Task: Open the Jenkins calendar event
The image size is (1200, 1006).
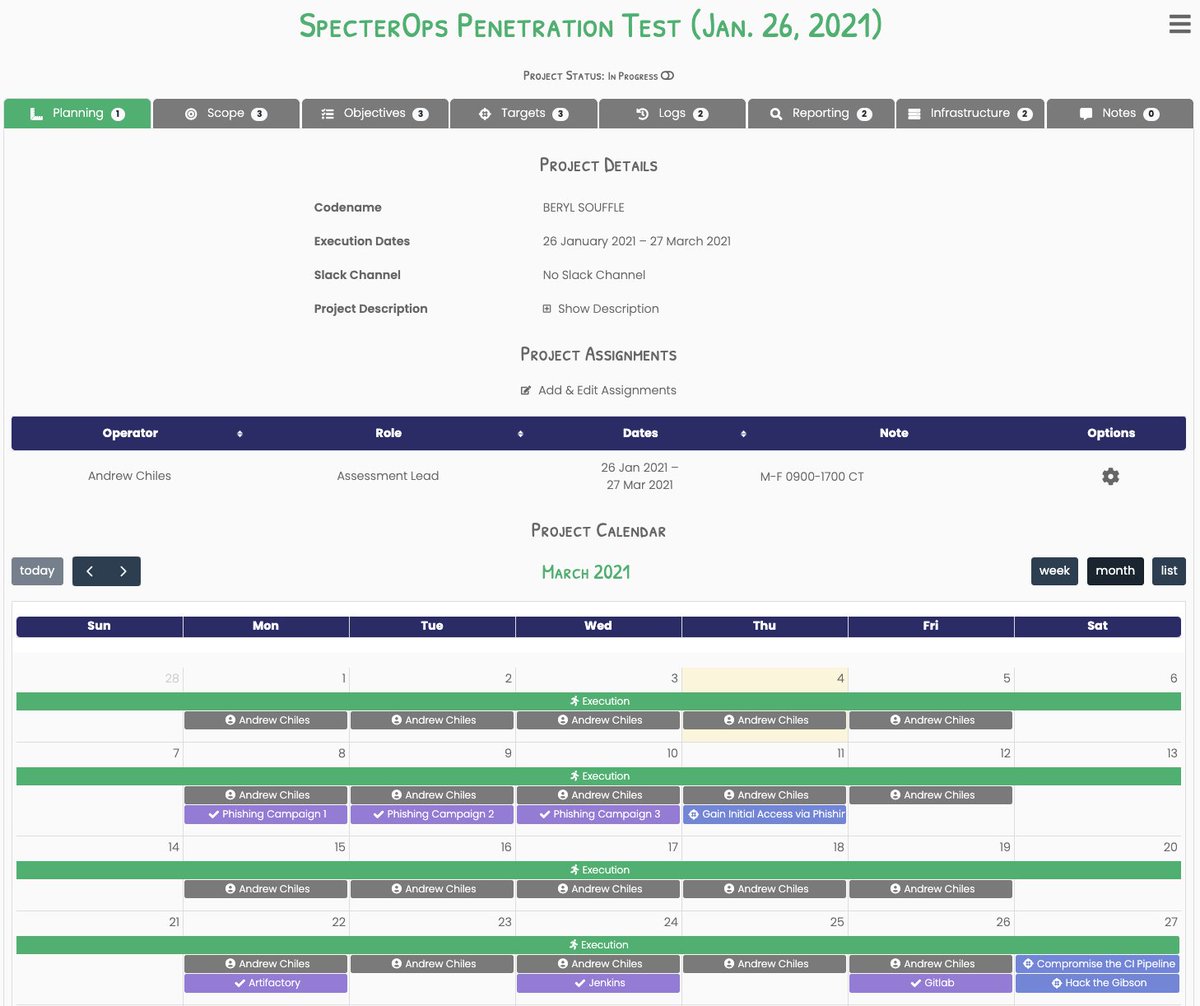Action: (x=598, y=983)
